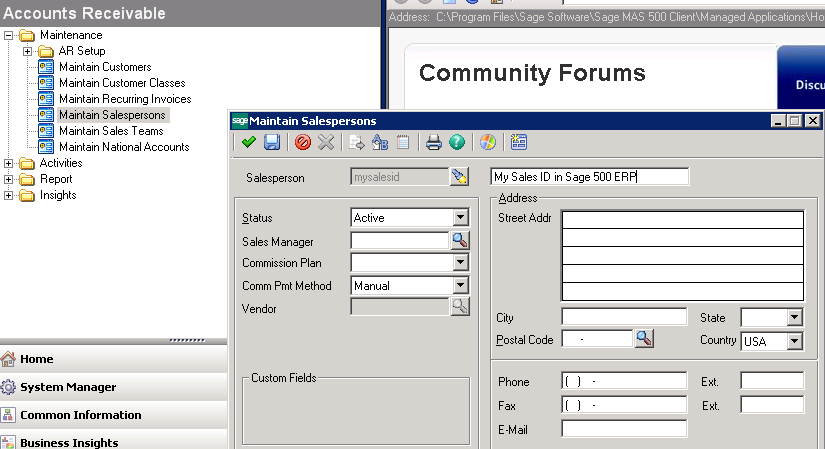825x449 pixels.
Task: Expand the Activities folder in tree
Action: 9,163
